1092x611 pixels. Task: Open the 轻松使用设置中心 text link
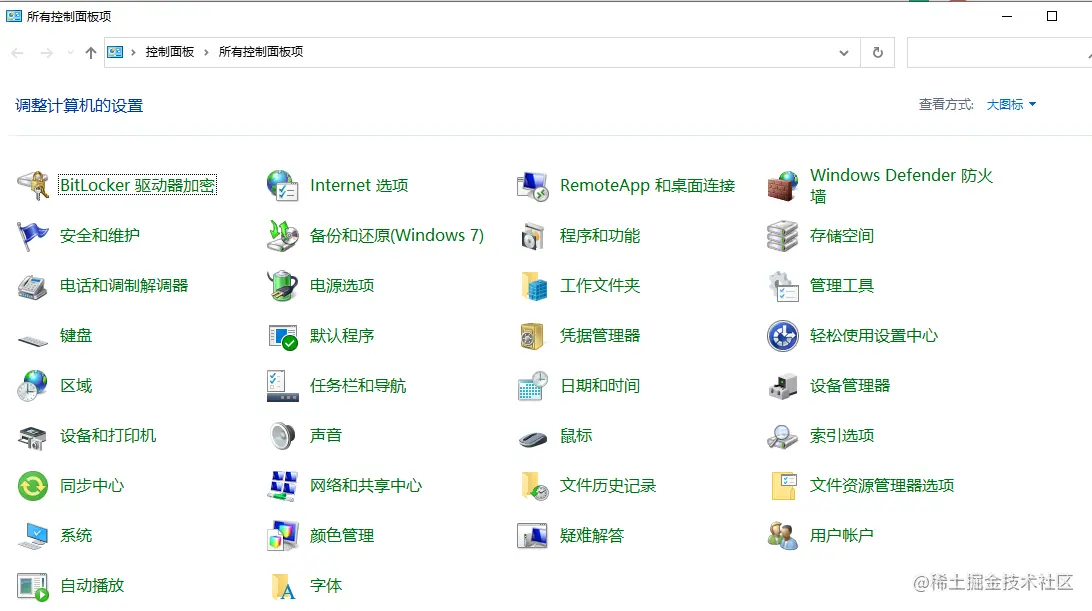click(x=873, y=336)
